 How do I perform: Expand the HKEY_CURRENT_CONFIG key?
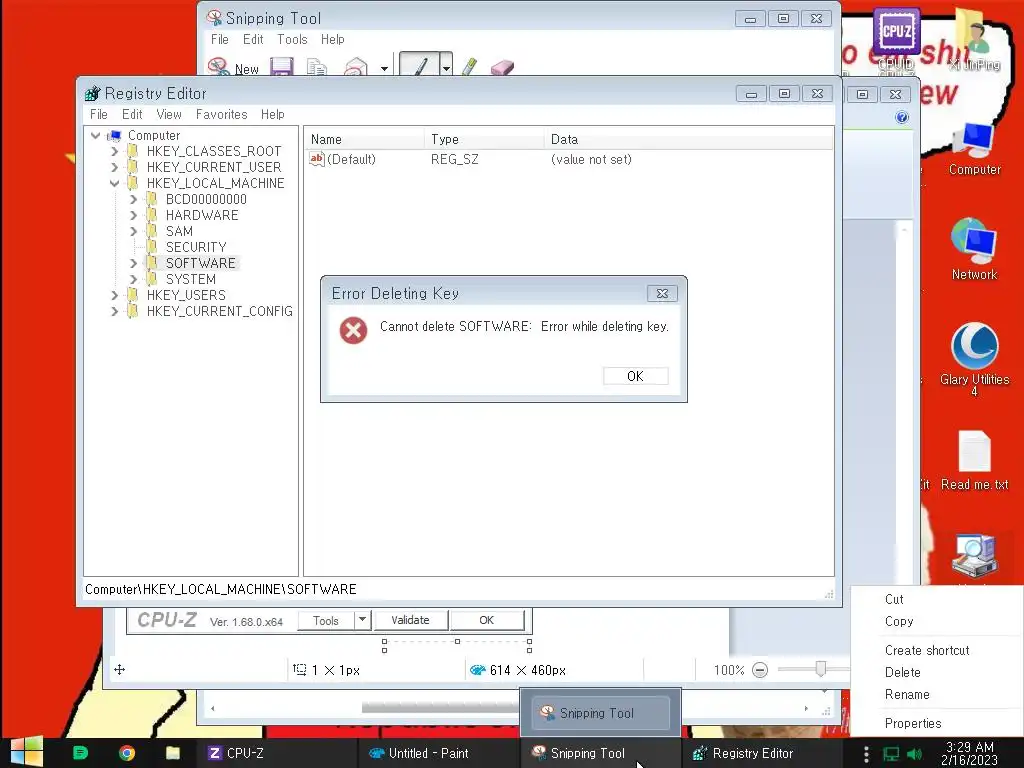pos(114,311)
